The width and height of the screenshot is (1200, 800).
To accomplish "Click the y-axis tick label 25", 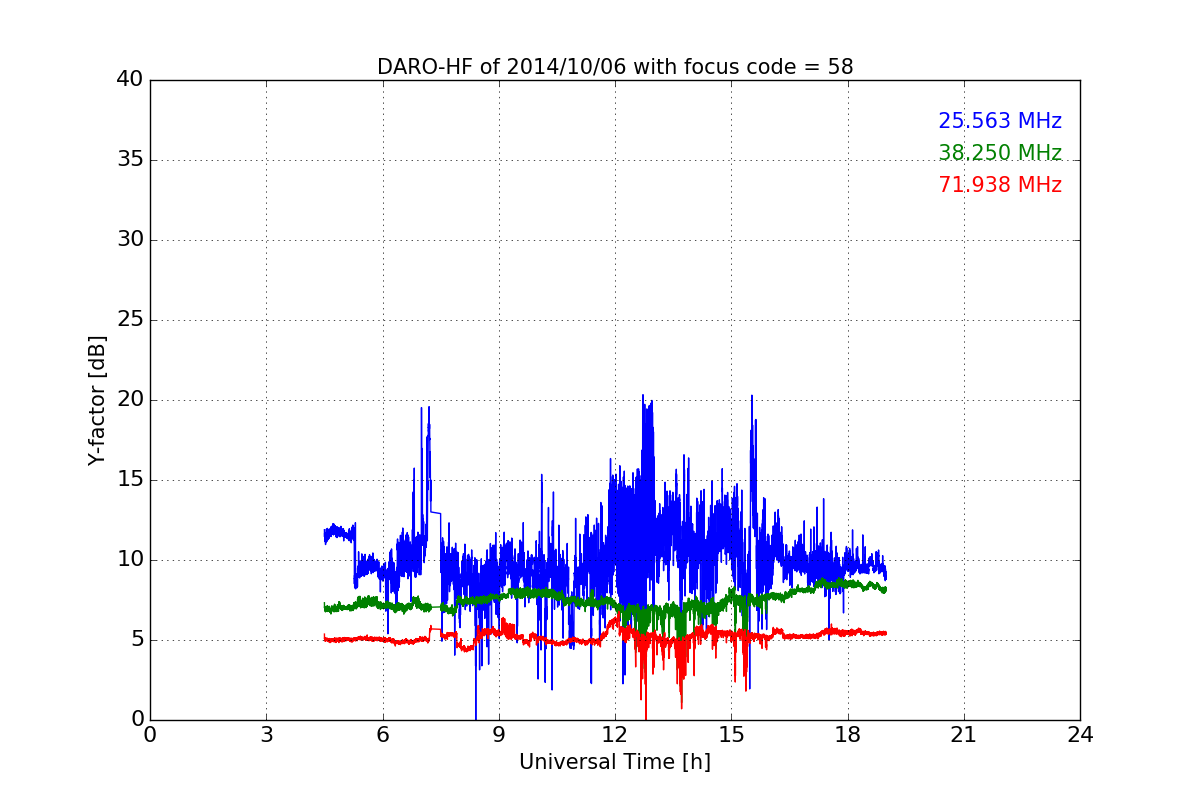I will point(130,320).
